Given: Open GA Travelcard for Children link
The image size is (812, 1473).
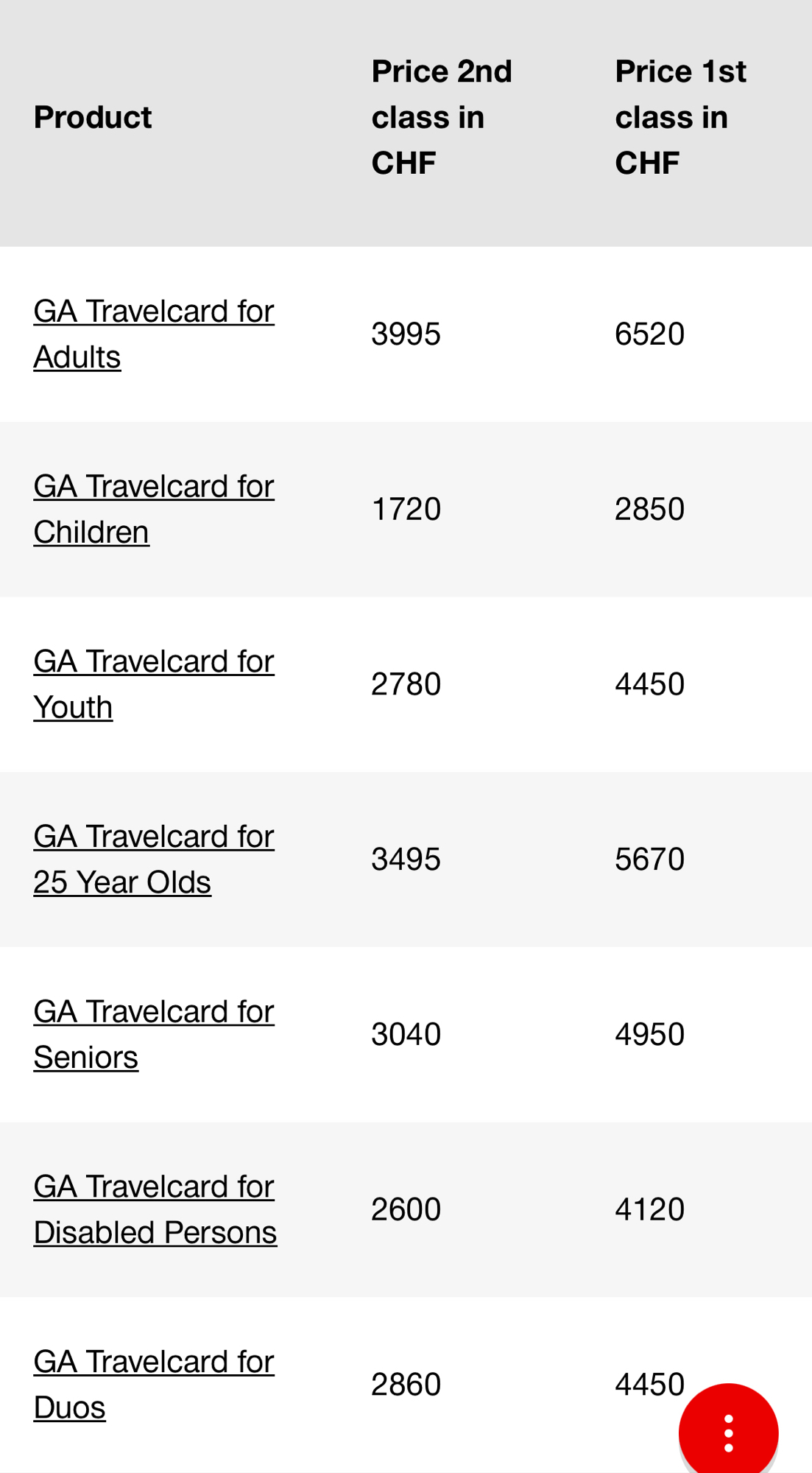Looking at the screenshot, I should coord(153,509).
